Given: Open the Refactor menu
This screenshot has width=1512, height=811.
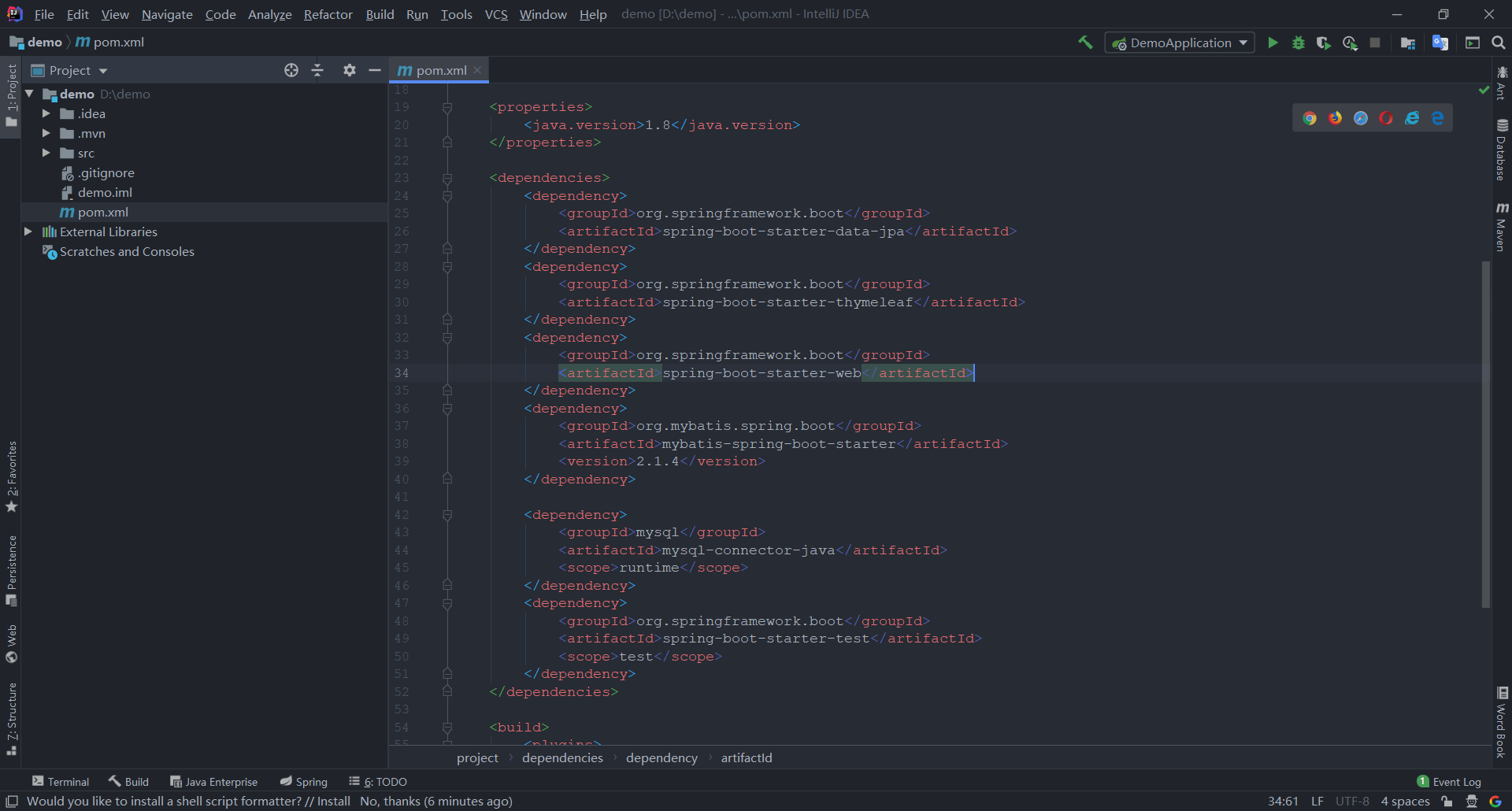Looking at the screenshot, I should tap(328, 14).
